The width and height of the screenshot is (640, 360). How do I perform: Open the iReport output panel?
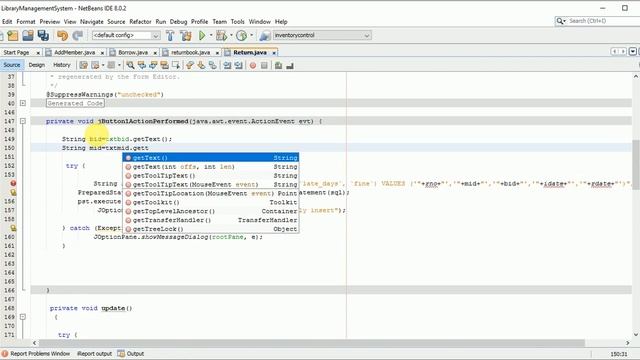[94, 354]
